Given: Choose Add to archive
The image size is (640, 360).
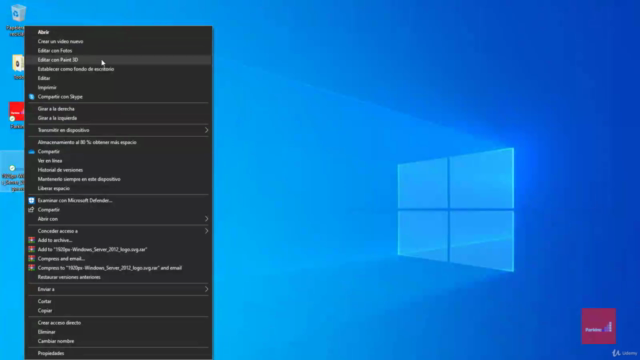Looking at the screenshot, I should pos(118,240).
